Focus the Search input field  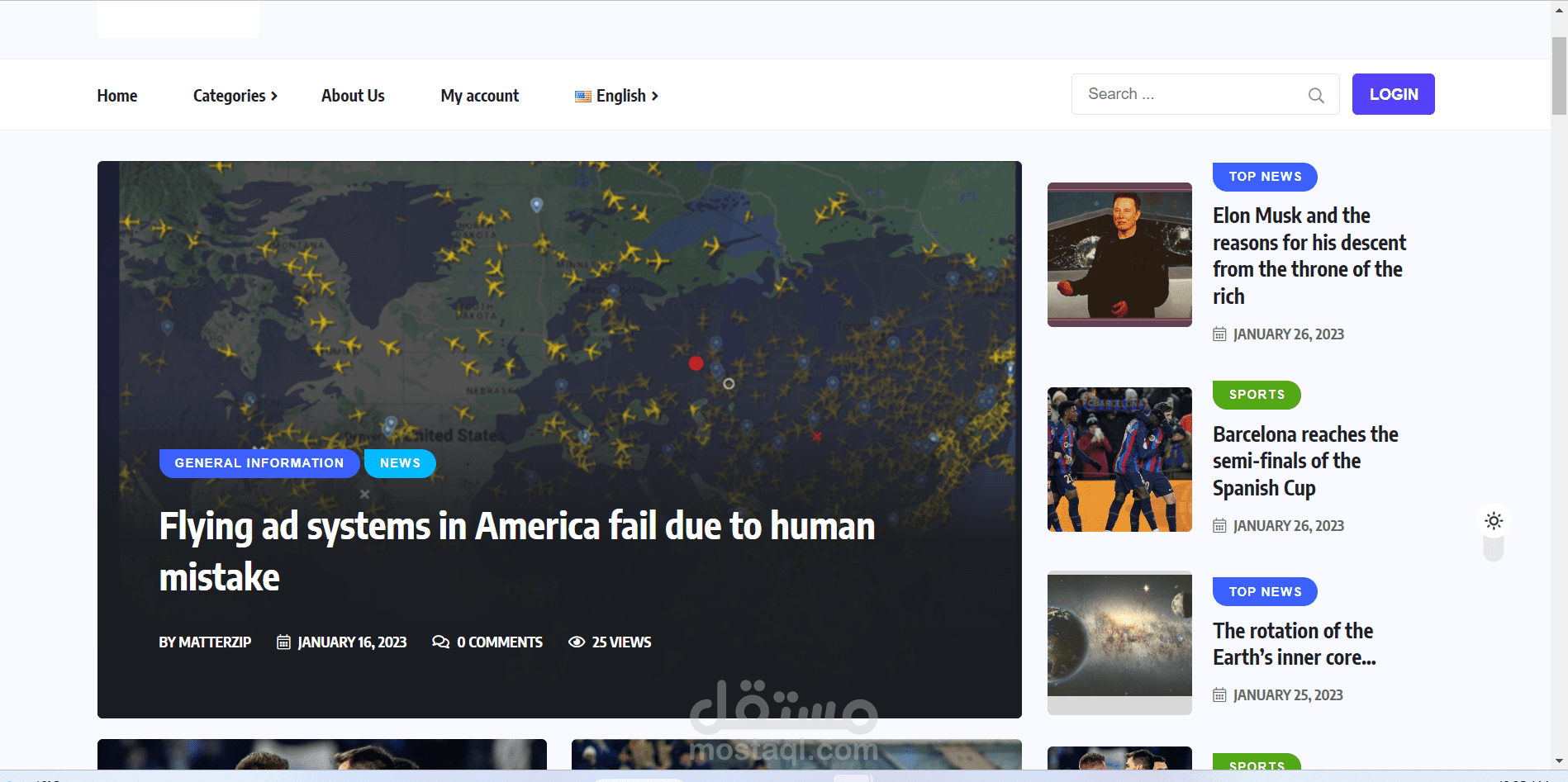[1205, 94]
